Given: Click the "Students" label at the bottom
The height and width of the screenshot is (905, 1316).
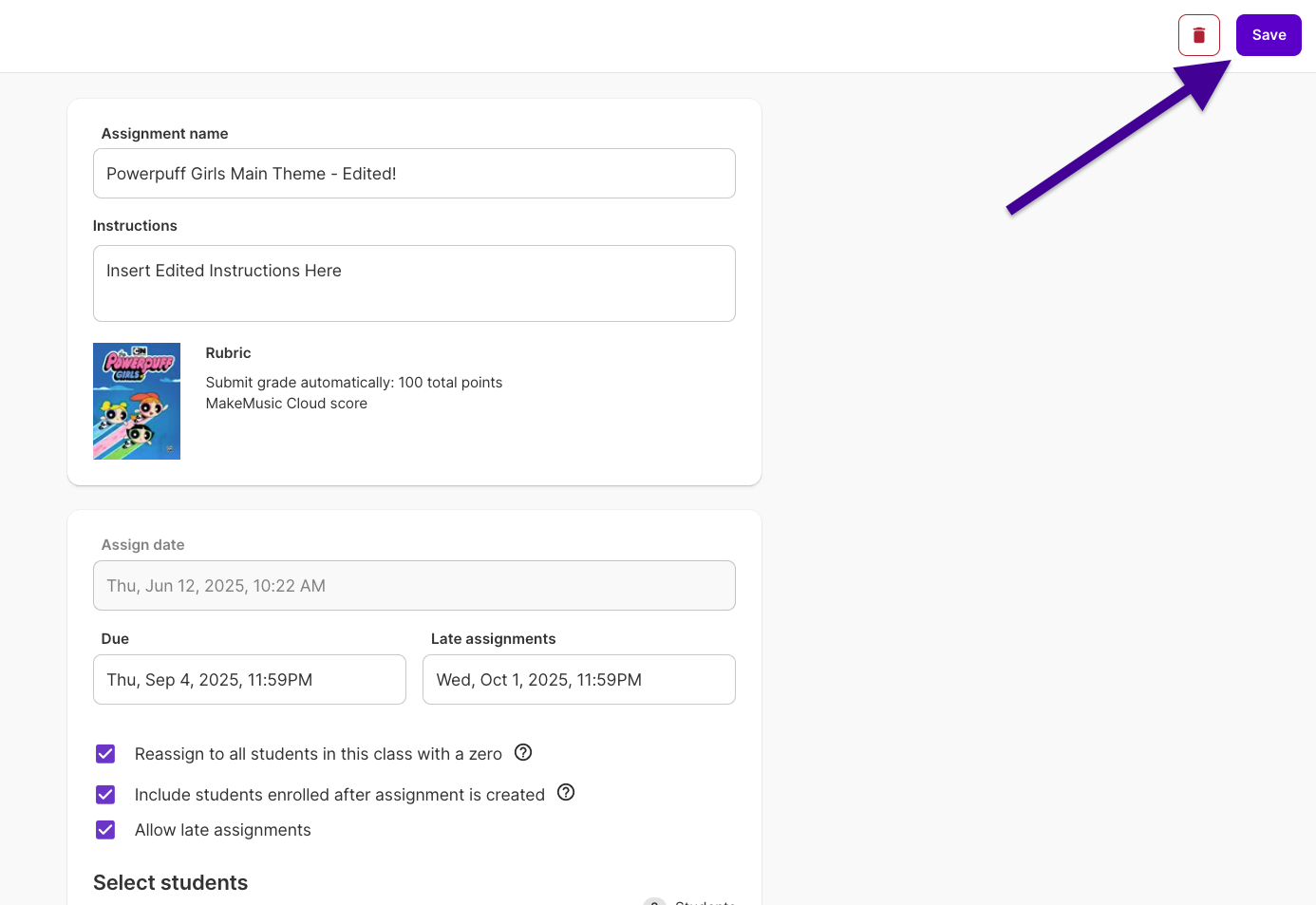Looking at the screenshot, I should pos(705,901).
